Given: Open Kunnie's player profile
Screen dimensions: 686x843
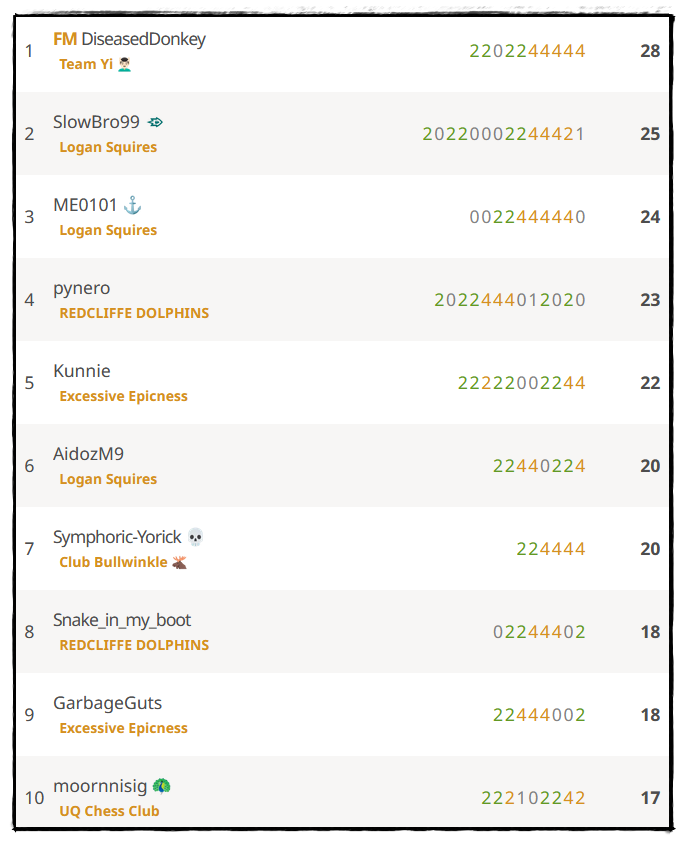Looking at the screenshot, I should (82, 371).
